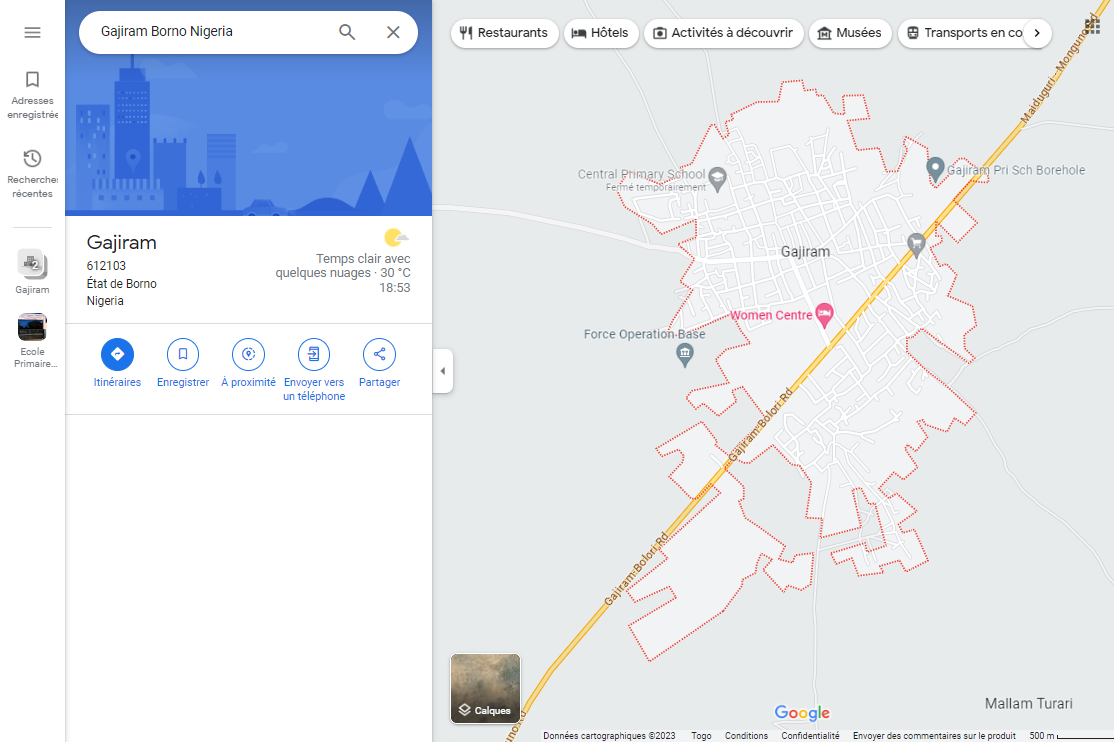The height and width of the screenshot is (742, 1114).
Task: Clear the search with X icon
Action: click(393, 32)
